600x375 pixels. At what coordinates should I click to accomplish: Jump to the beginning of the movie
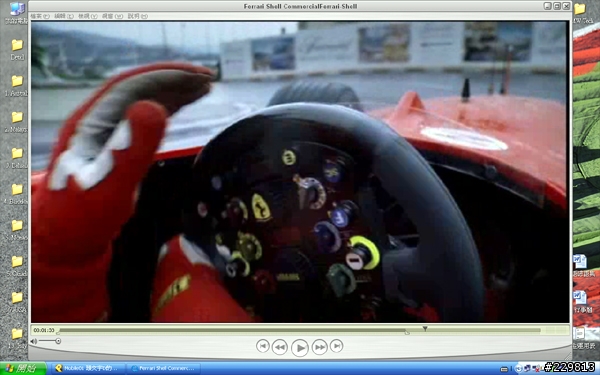pos(262,346)
